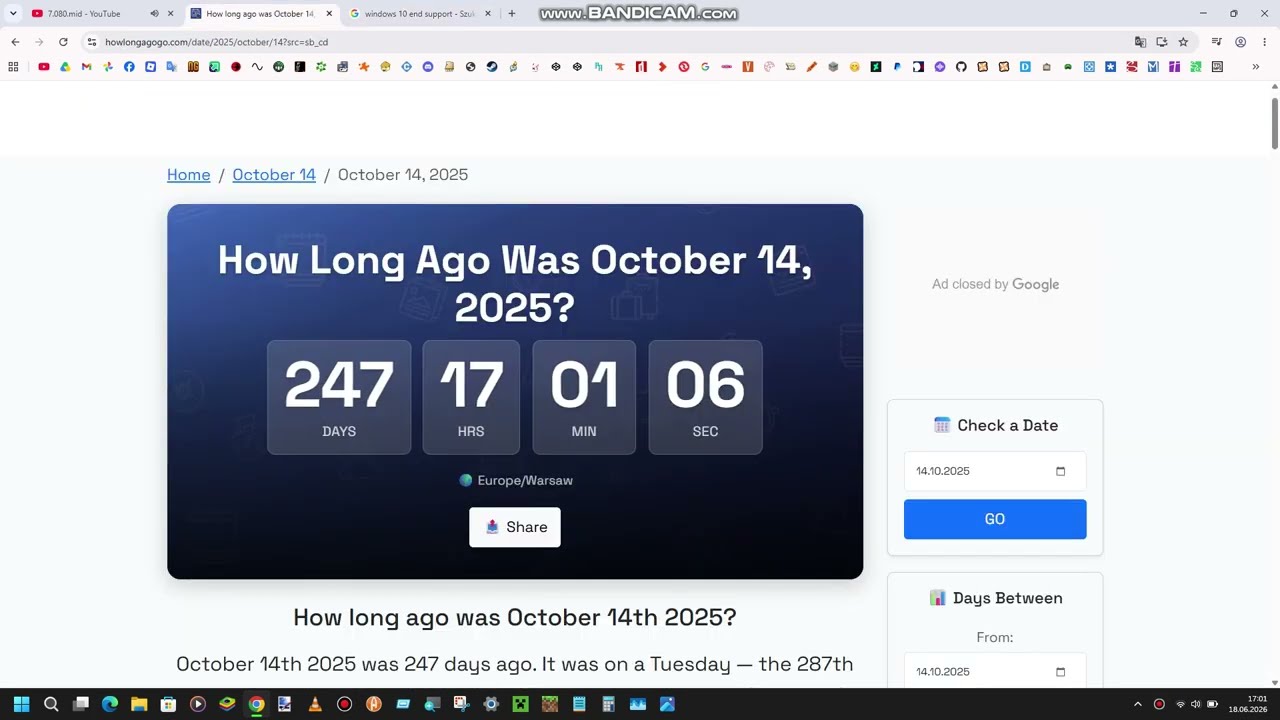Close the windows 10 end support tab
This screenshot has width=1280, height=720.
pyautogui.click(x=488, y=14)
